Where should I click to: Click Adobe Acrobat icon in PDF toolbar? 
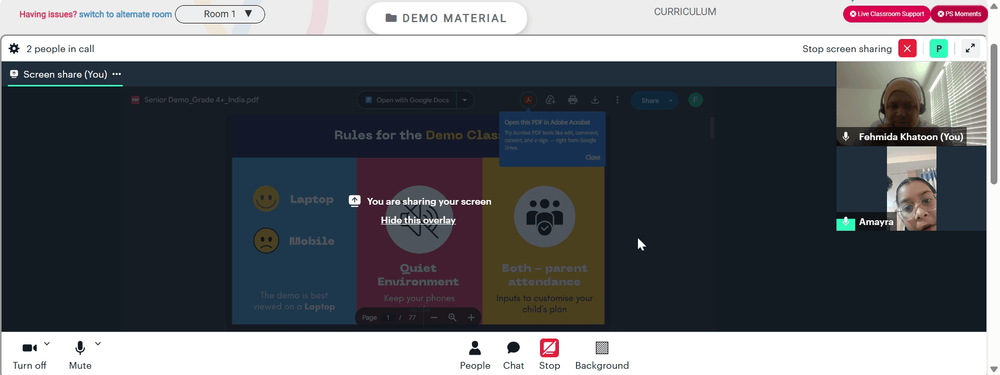529,100
